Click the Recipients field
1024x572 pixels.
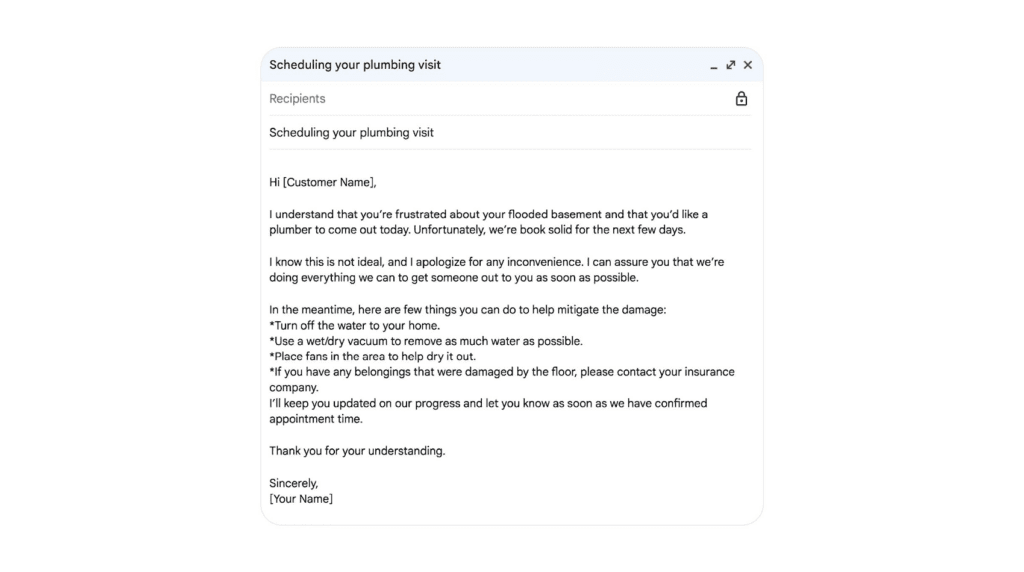pos(450,99)
